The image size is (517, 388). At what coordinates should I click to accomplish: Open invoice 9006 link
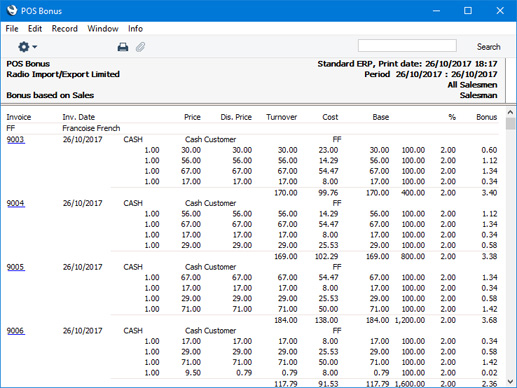pos(16,331)
